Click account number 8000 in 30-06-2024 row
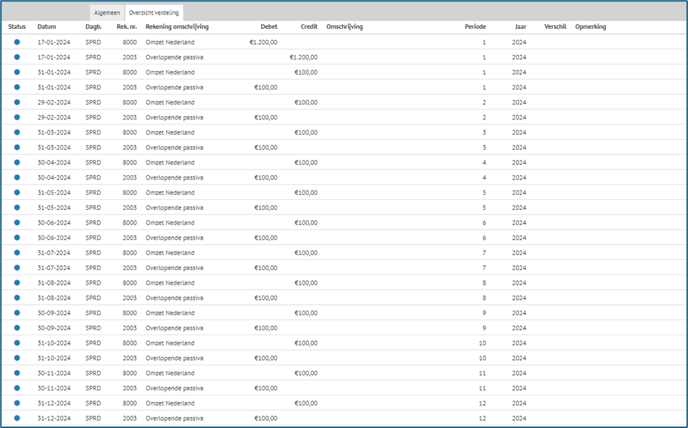This screenshot has height=428, width=688. click(x=129, y=223)
